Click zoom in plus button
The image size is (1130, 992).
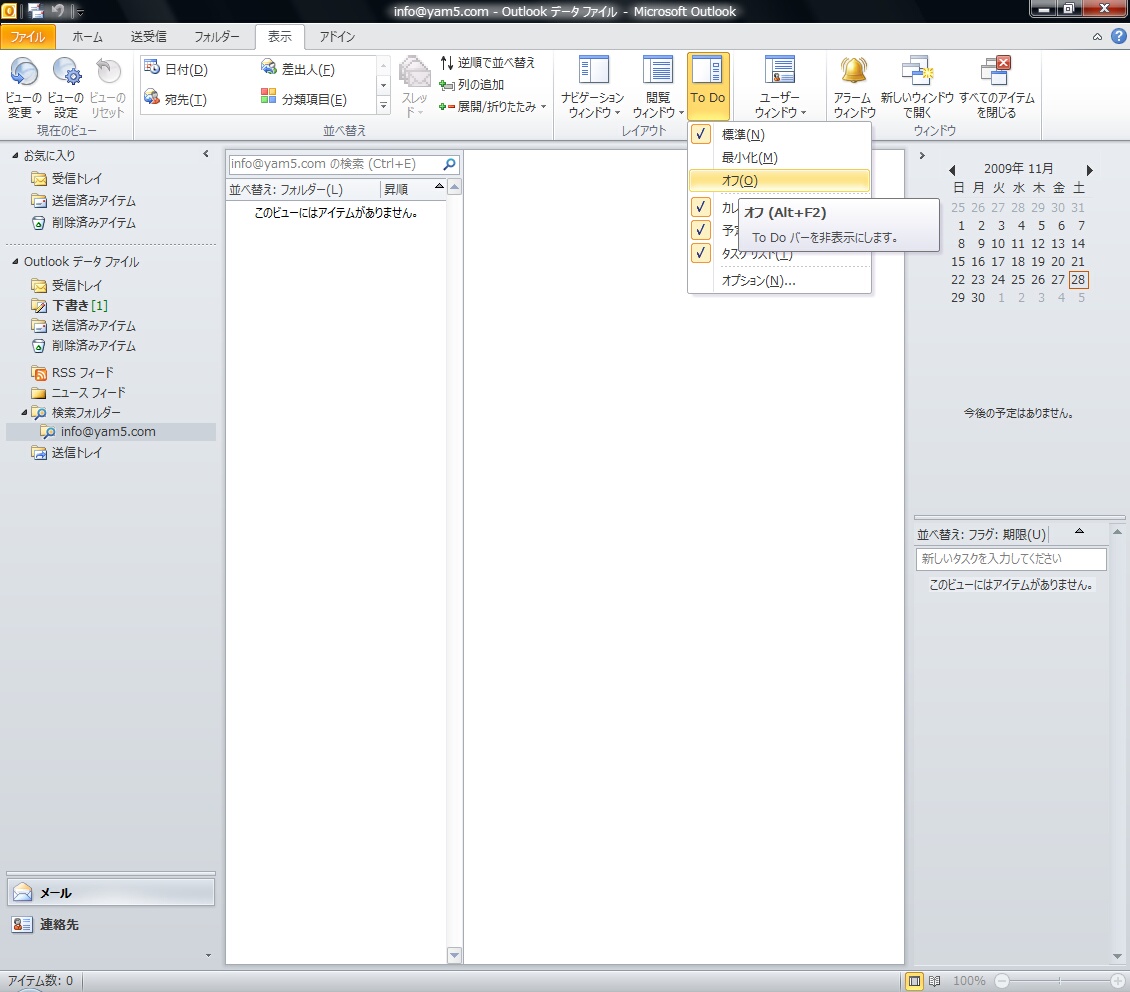(x=1118, y=981)
